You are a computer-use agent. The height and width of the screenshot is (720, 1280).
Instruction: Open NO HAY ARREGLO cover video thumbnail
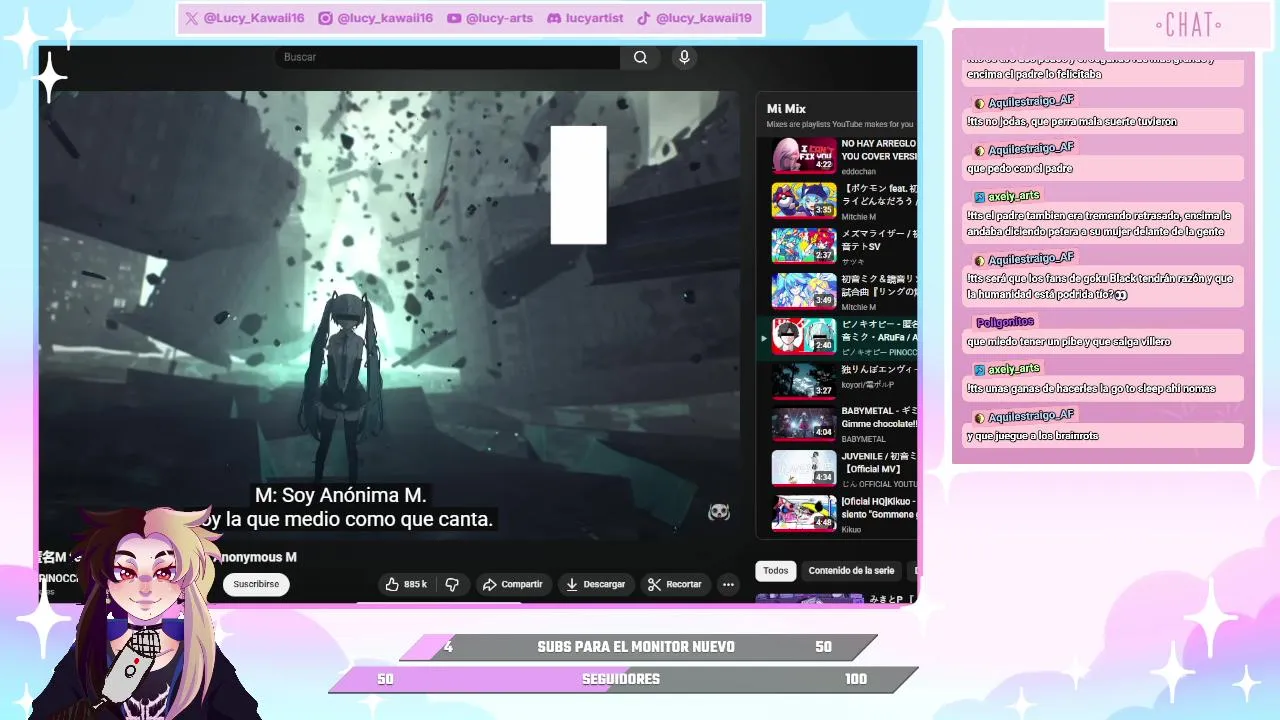click(803, 155)
